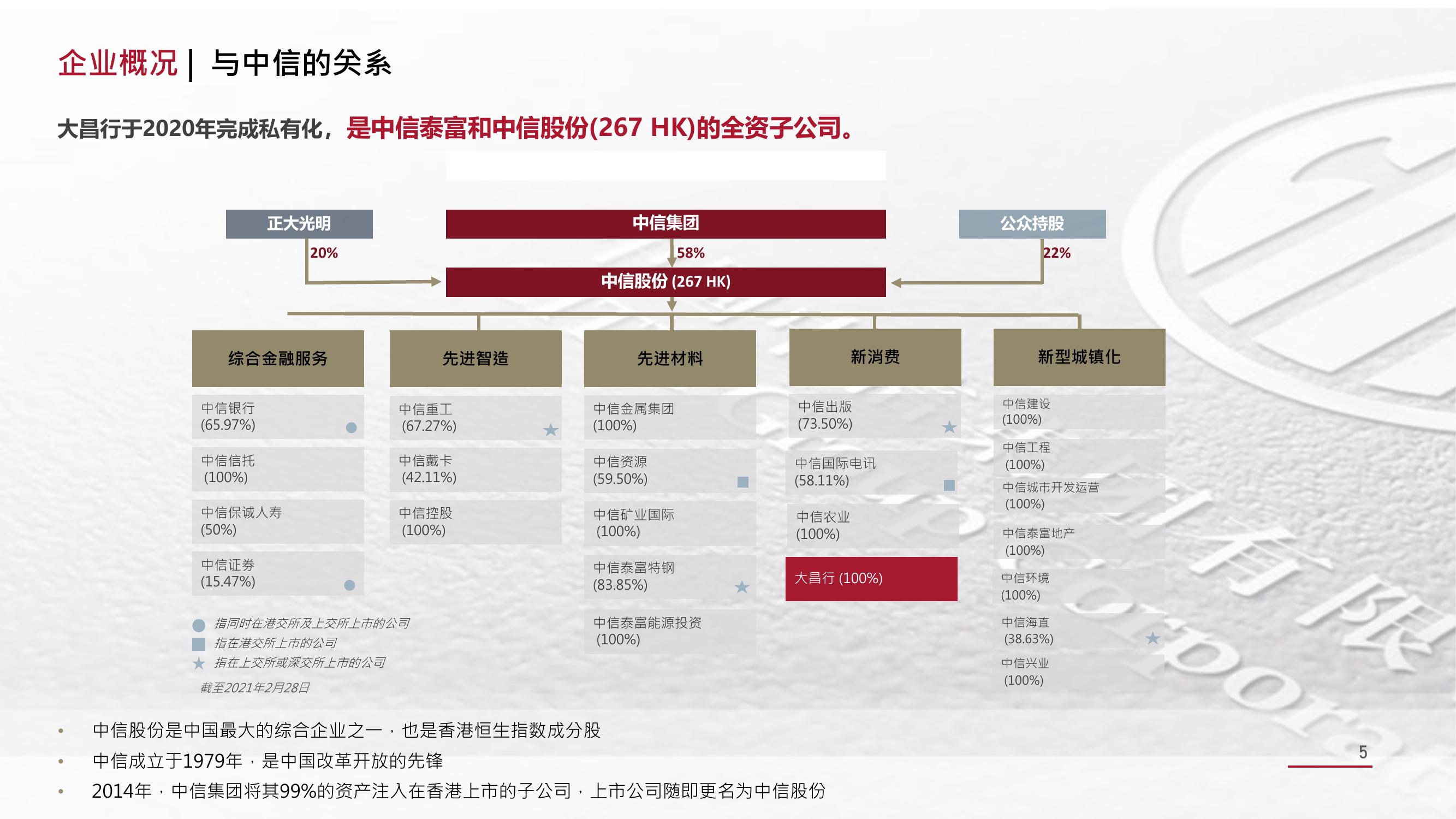
Task: Click the 20% stake label
Action: (324, 253)
